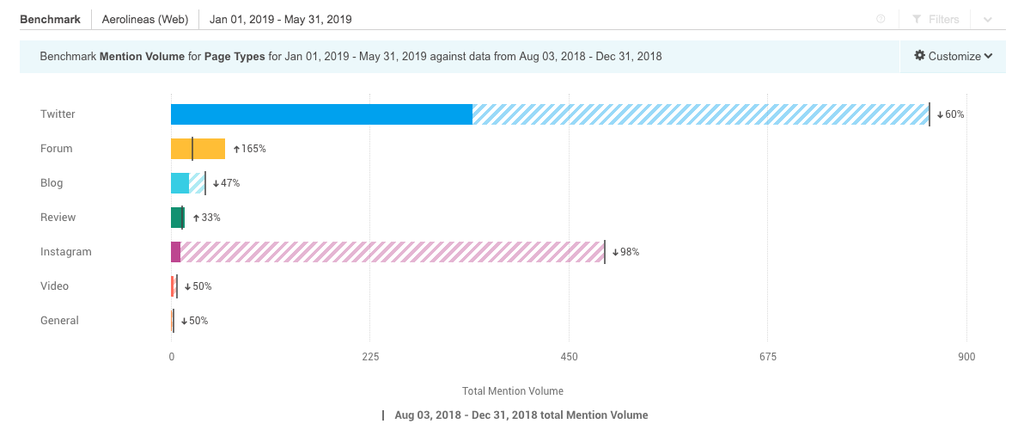Open the Customize dropdown menu

click(953, 56)
